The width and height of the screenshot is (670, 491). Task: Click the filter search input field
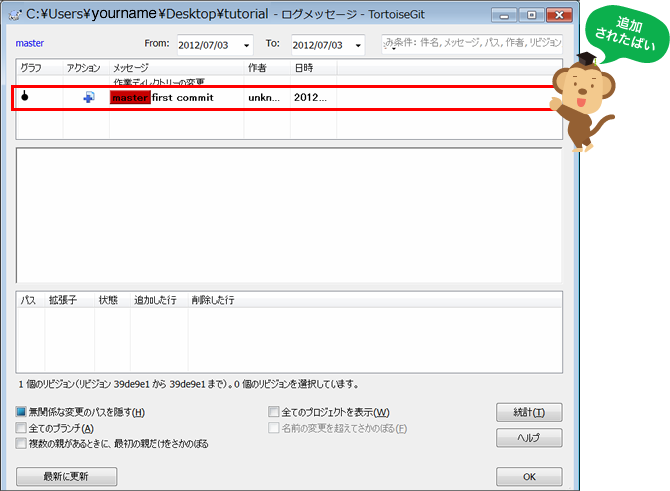click(x=472, y=44)
